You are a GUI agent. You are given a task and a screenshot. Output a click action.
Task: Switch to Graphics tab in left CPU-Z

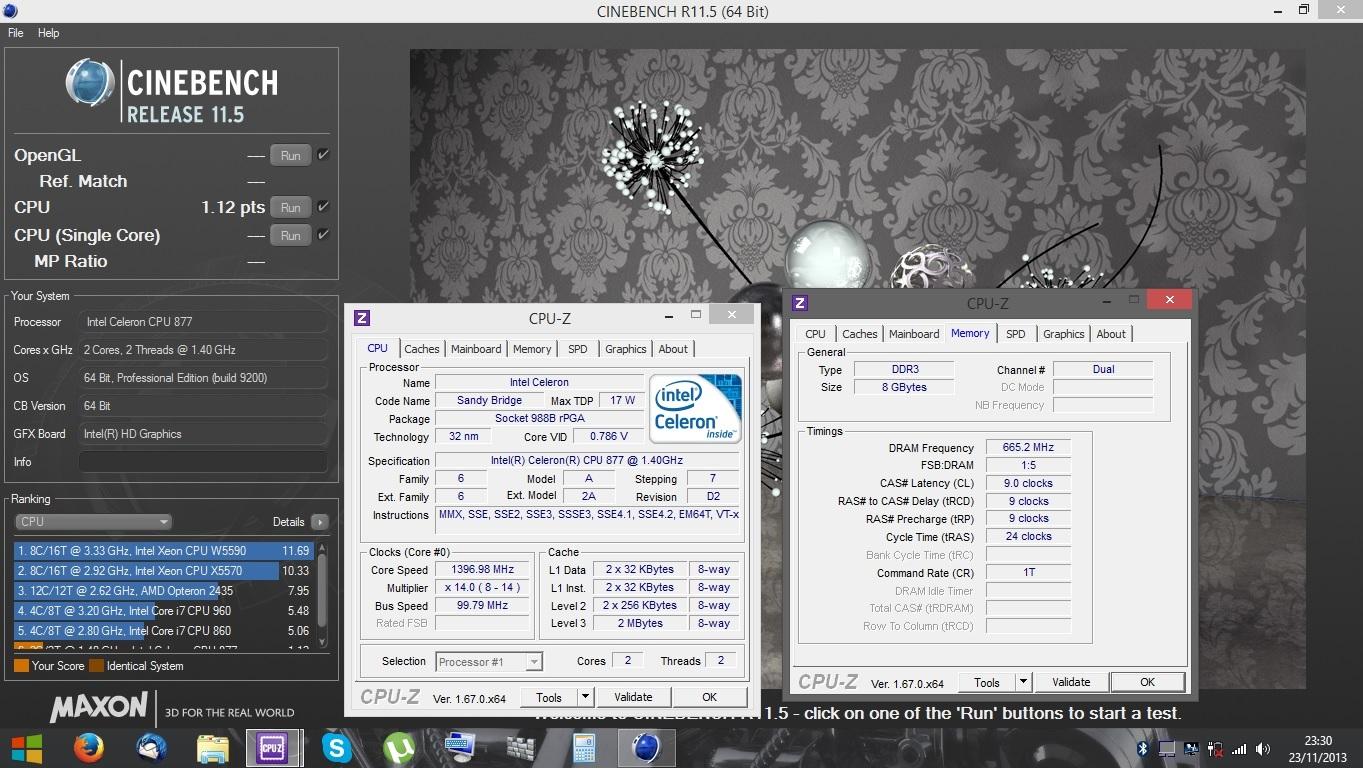[626, 349]
